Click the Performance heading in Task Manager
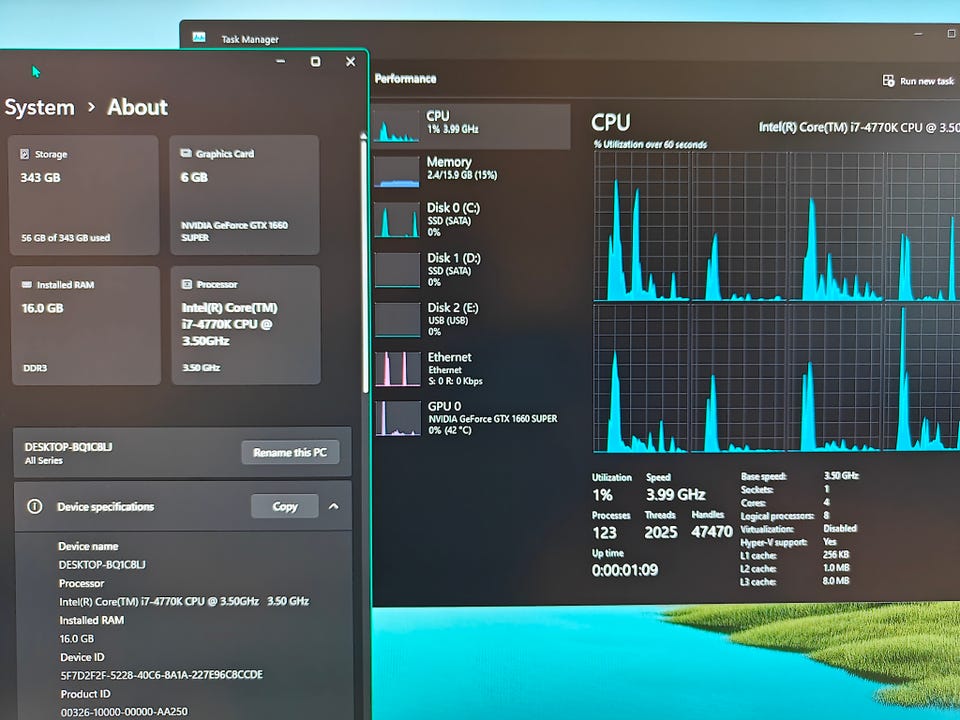Screen dimensions: 960x720 pos(405,78)
